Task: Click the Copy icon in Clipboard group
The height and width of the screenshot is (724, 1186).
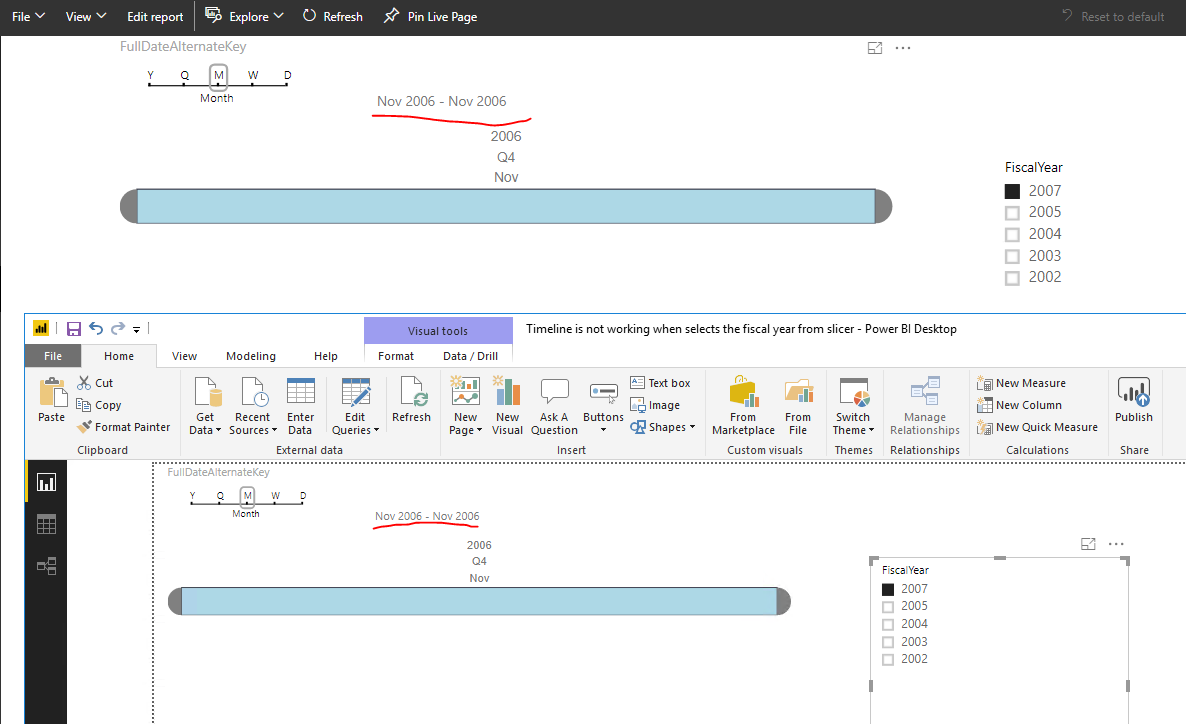Action: [x=84, y=405]
